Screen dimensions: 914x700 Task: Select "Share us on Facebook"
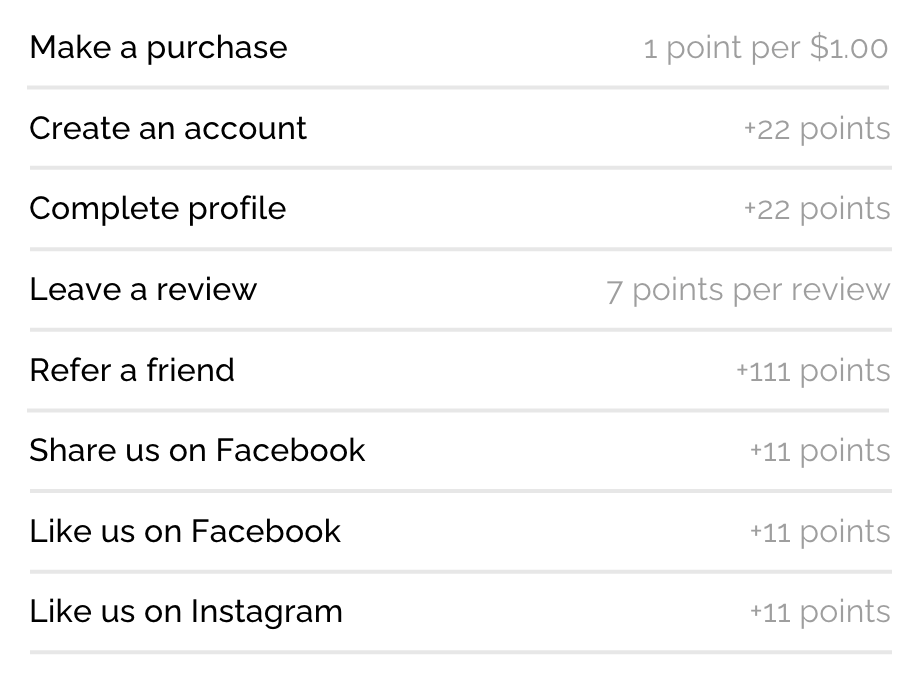197,450
